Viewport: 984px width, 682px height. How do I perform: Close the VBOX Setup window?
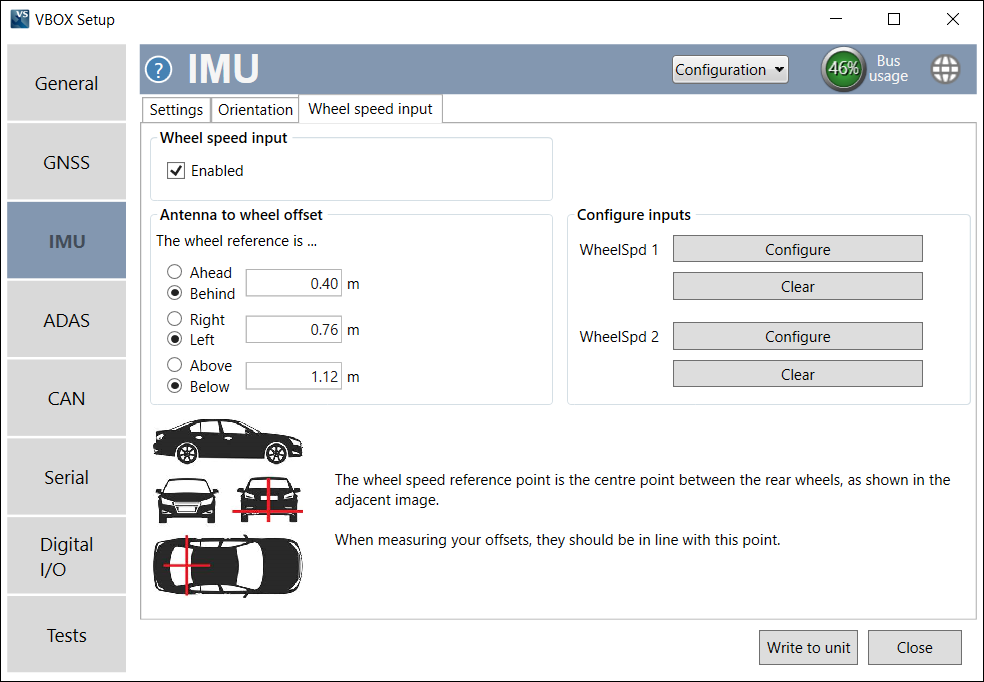(953, 19)
